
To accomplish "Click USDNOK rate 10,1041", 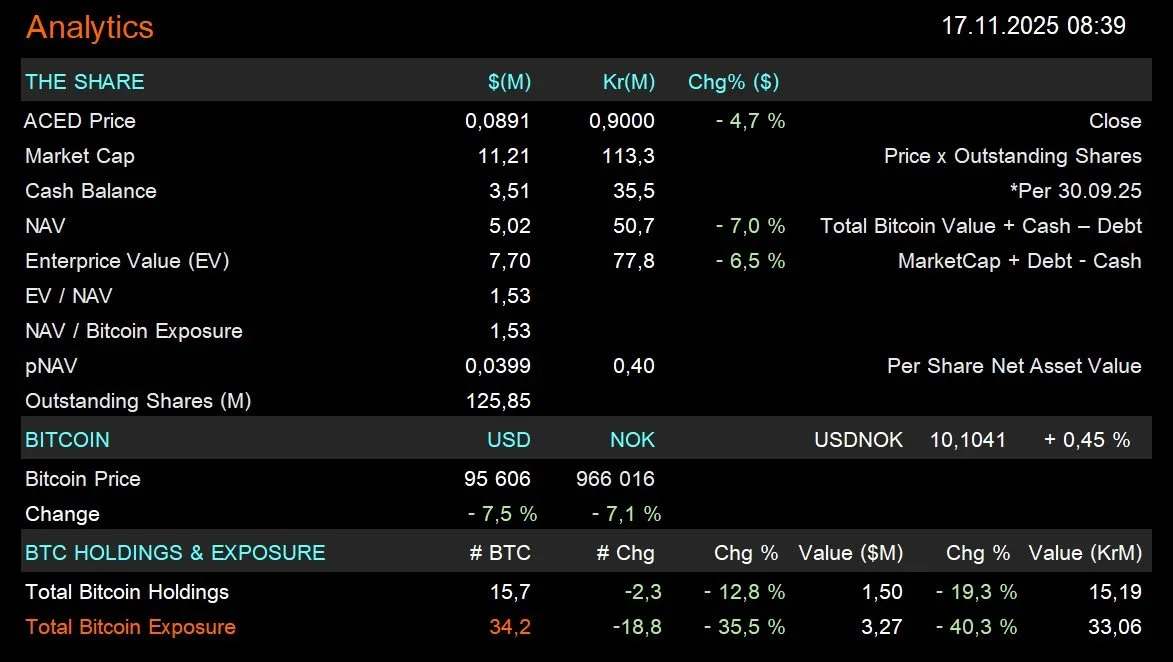I will pyautogui.click(x=968, y=440).
